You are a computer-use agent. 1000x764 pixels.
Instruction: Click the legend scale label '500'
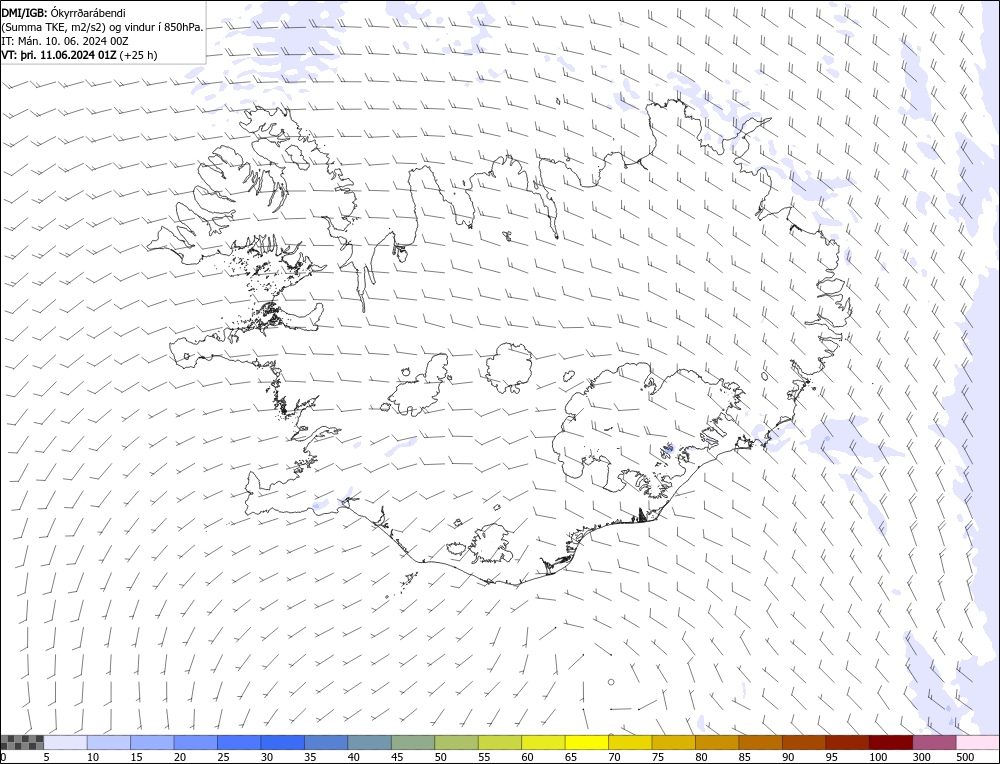click(965, 757)
